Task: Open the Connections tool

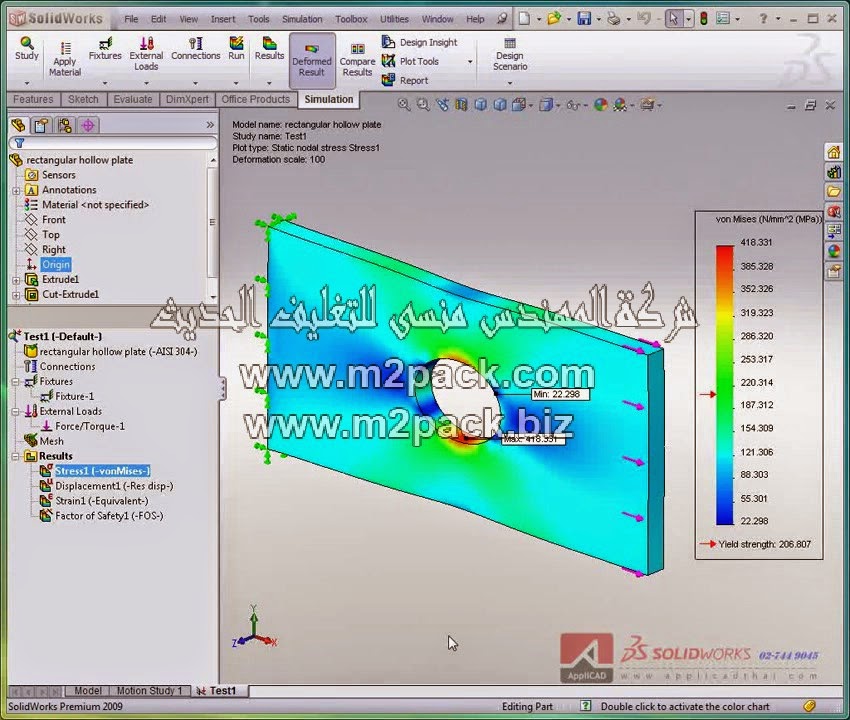Action: 196,48
